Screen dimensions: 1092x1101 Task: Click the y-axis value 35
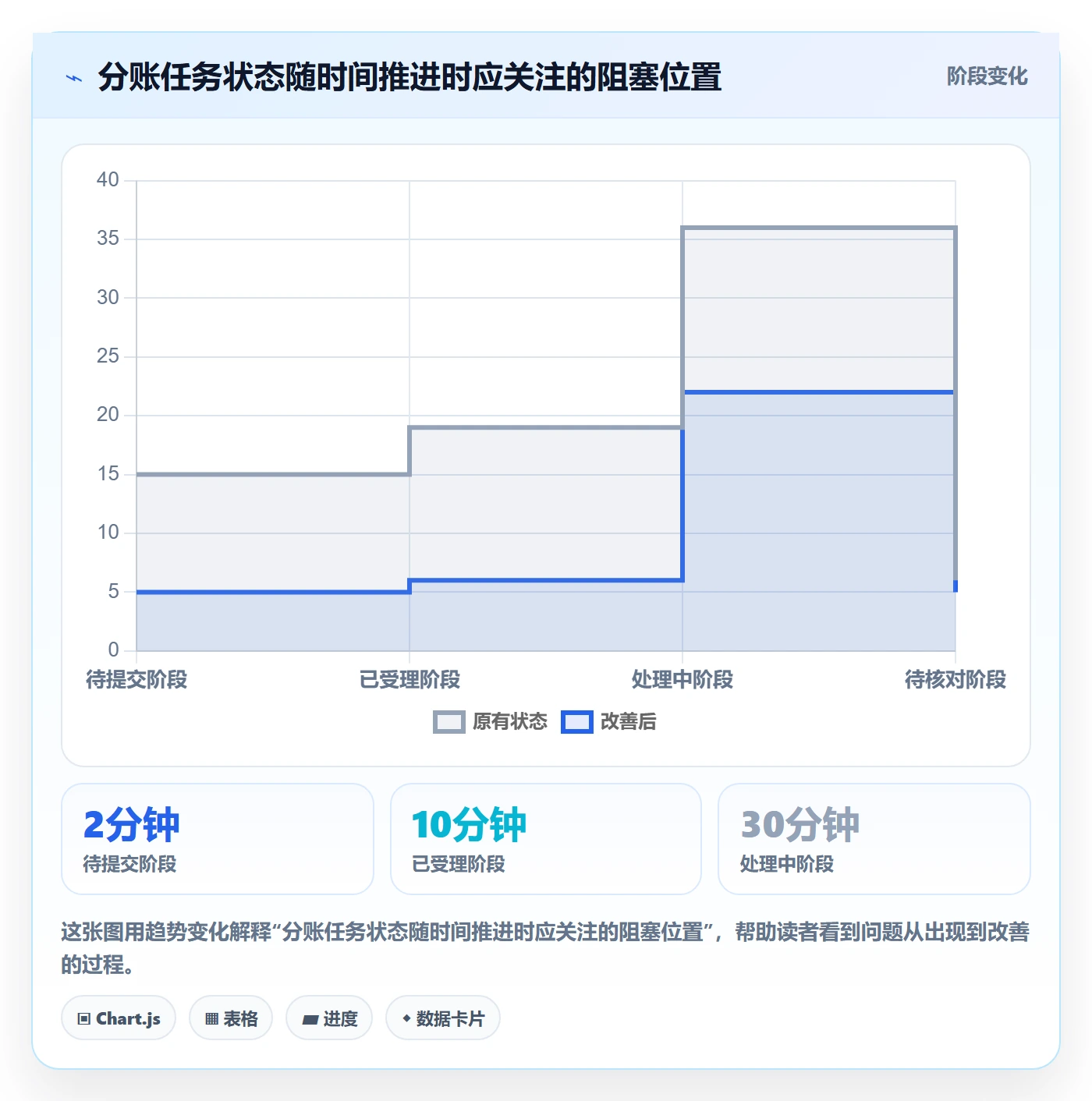coord(108,239)
